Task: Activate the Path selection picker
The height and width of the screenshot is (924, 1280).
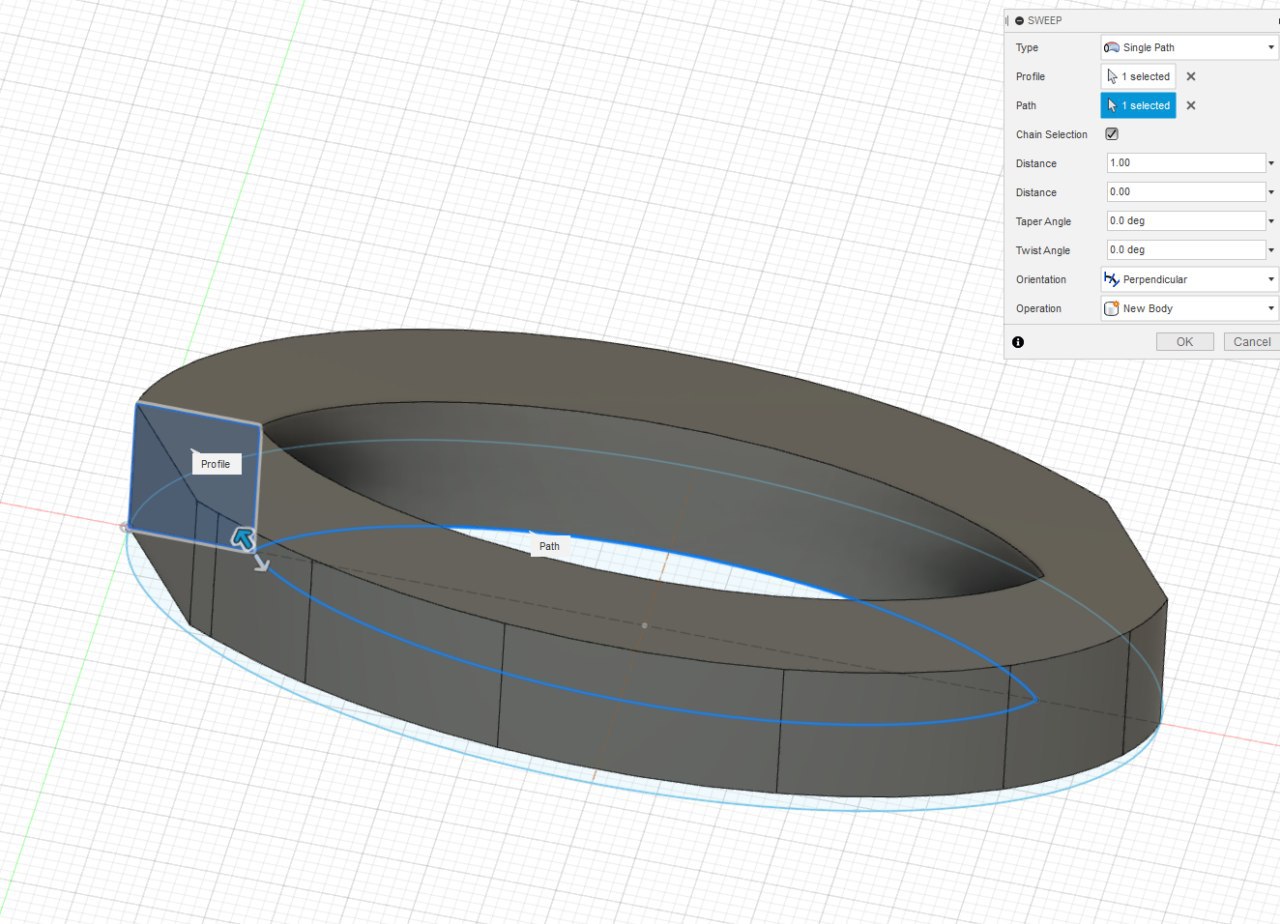Action: (1138, 106)
